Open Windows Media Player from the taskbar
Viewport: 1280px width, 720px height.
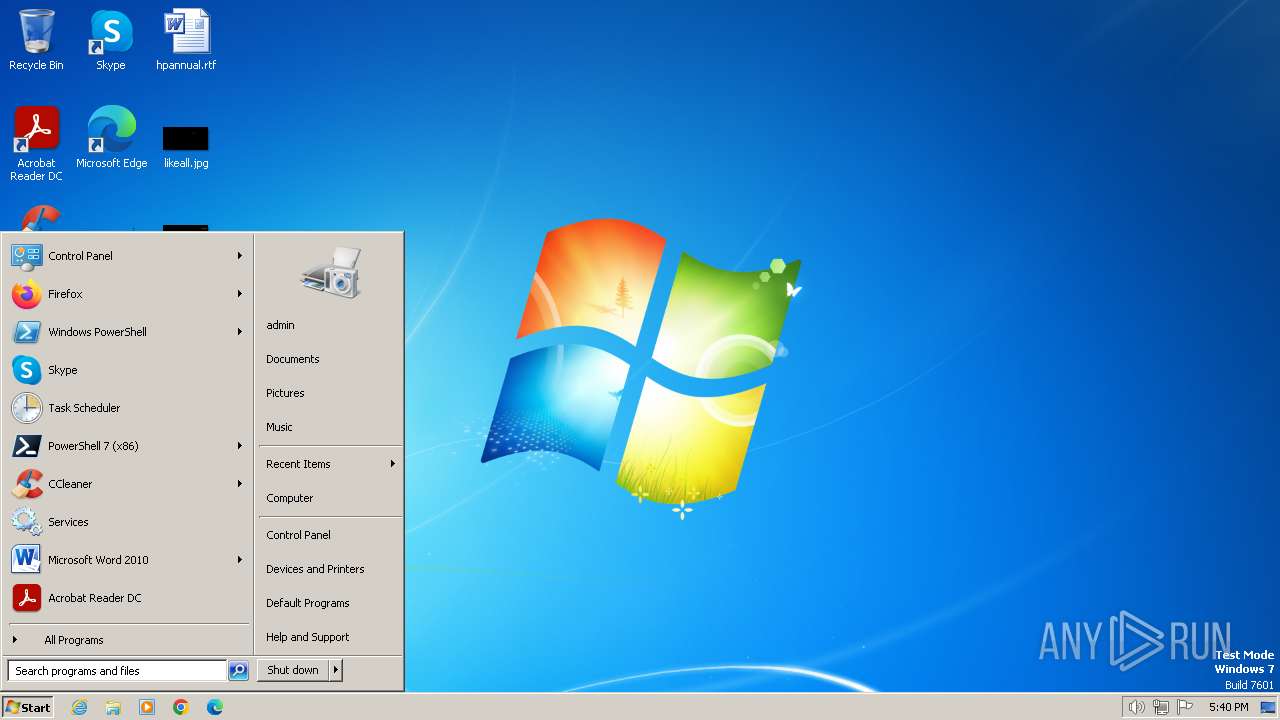pos(147,707)
